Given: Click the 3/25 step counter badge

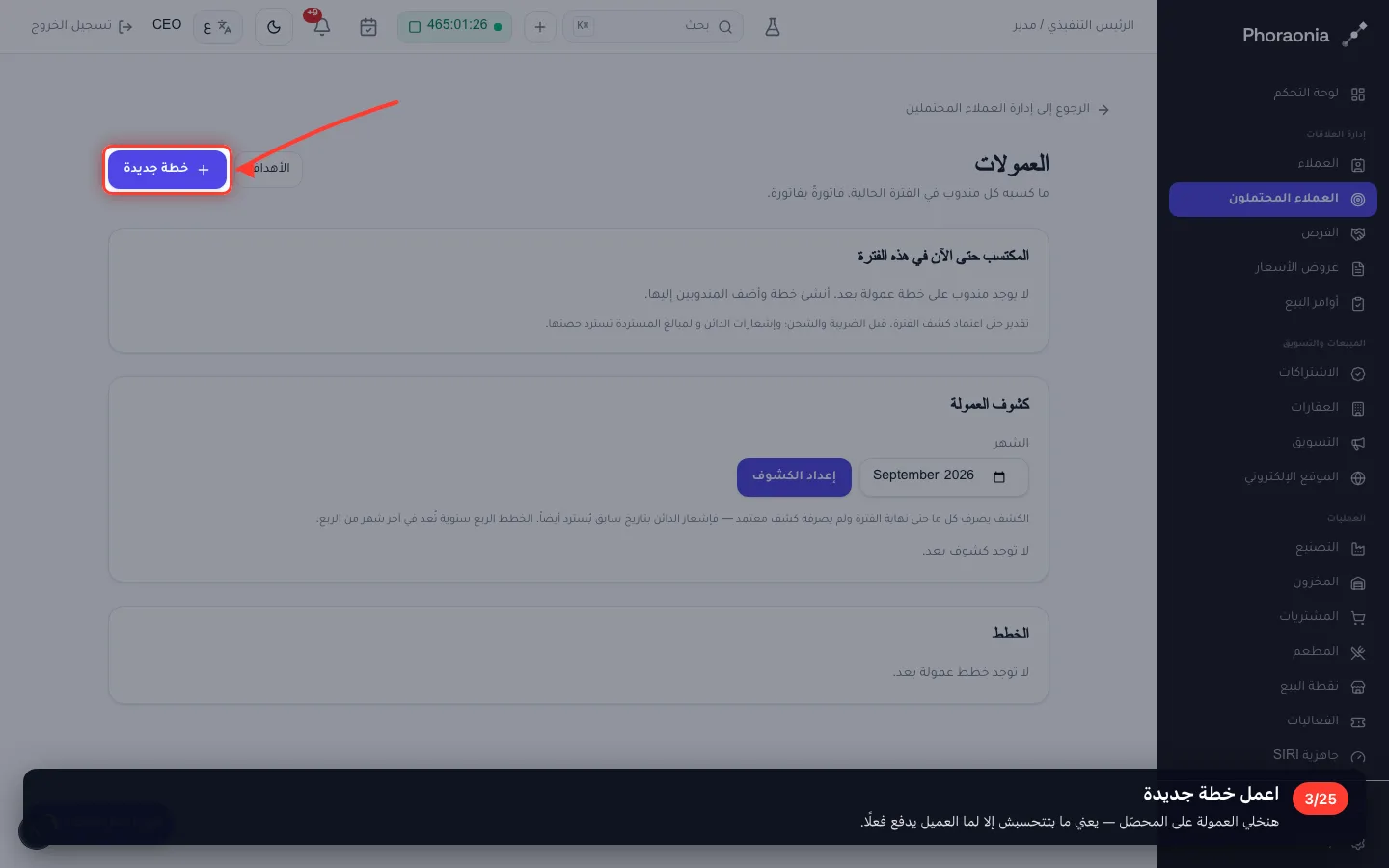Looking at the screenshot, I should coord(1321,800).
